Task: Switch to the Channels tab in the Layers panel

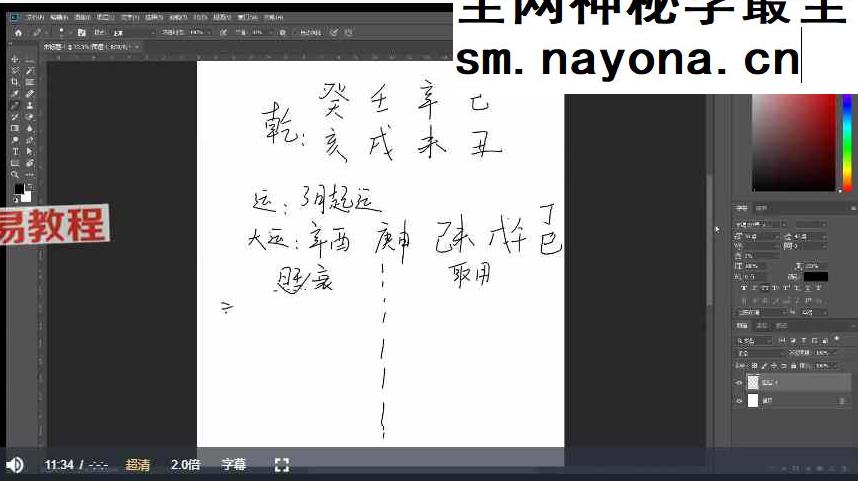Action: pyautogui.click(x=762, y=326)
